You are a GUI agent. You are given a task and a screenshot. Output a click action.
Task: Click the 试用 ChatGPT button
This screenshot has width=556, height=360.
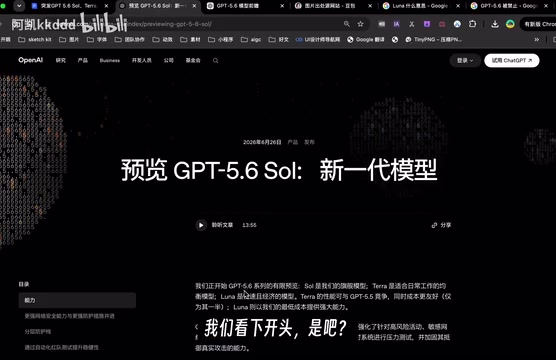tap(512, 61)
